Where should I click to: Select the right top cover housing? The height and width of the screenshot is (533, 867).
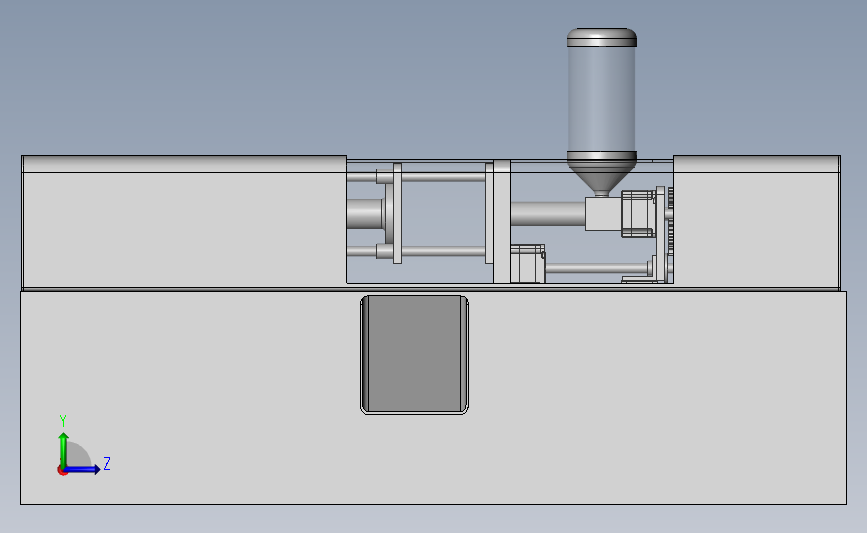click(x=756, y=222)
